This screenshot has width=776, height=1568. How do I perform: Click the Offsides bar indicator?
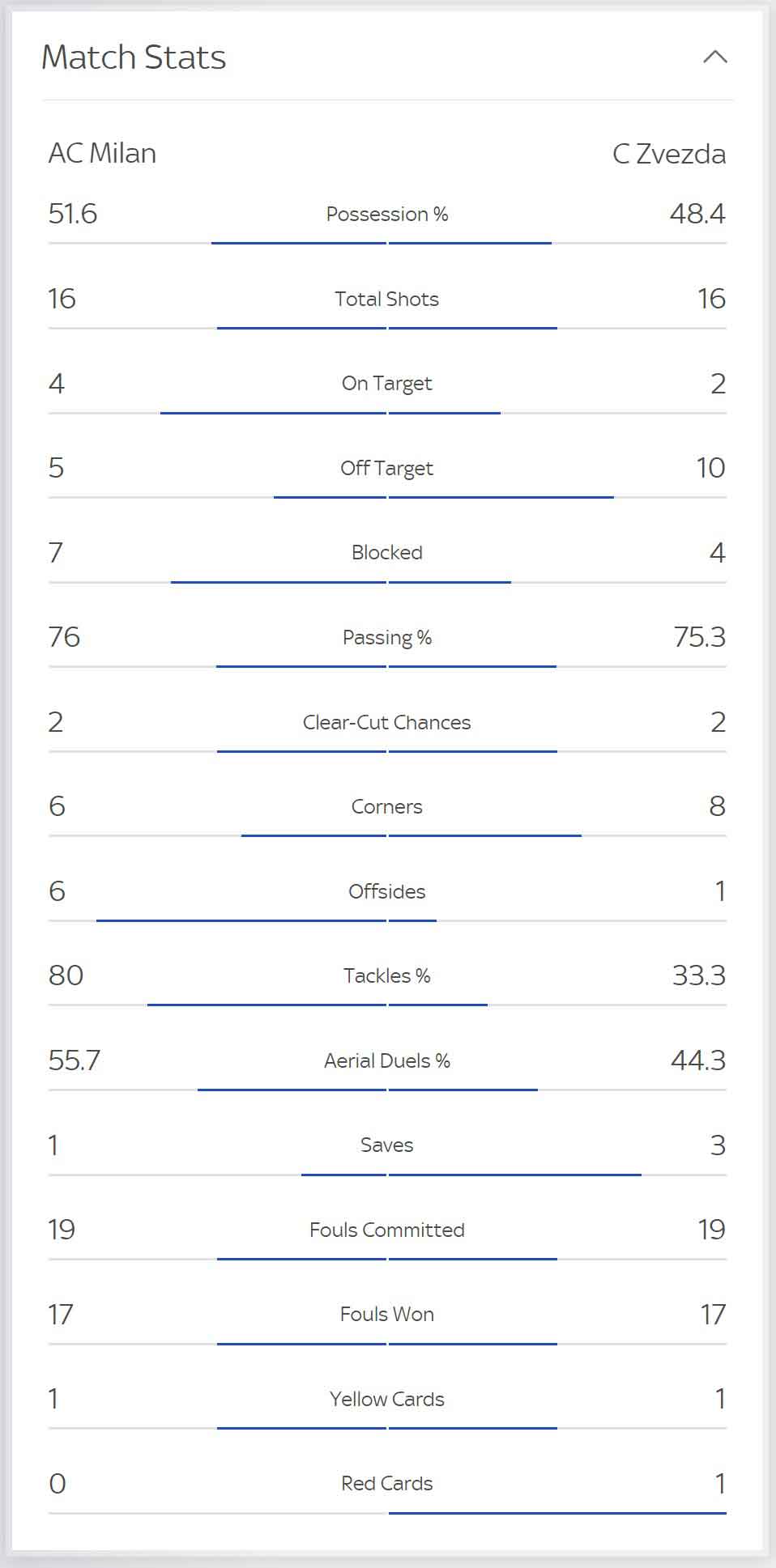[387, 920]
